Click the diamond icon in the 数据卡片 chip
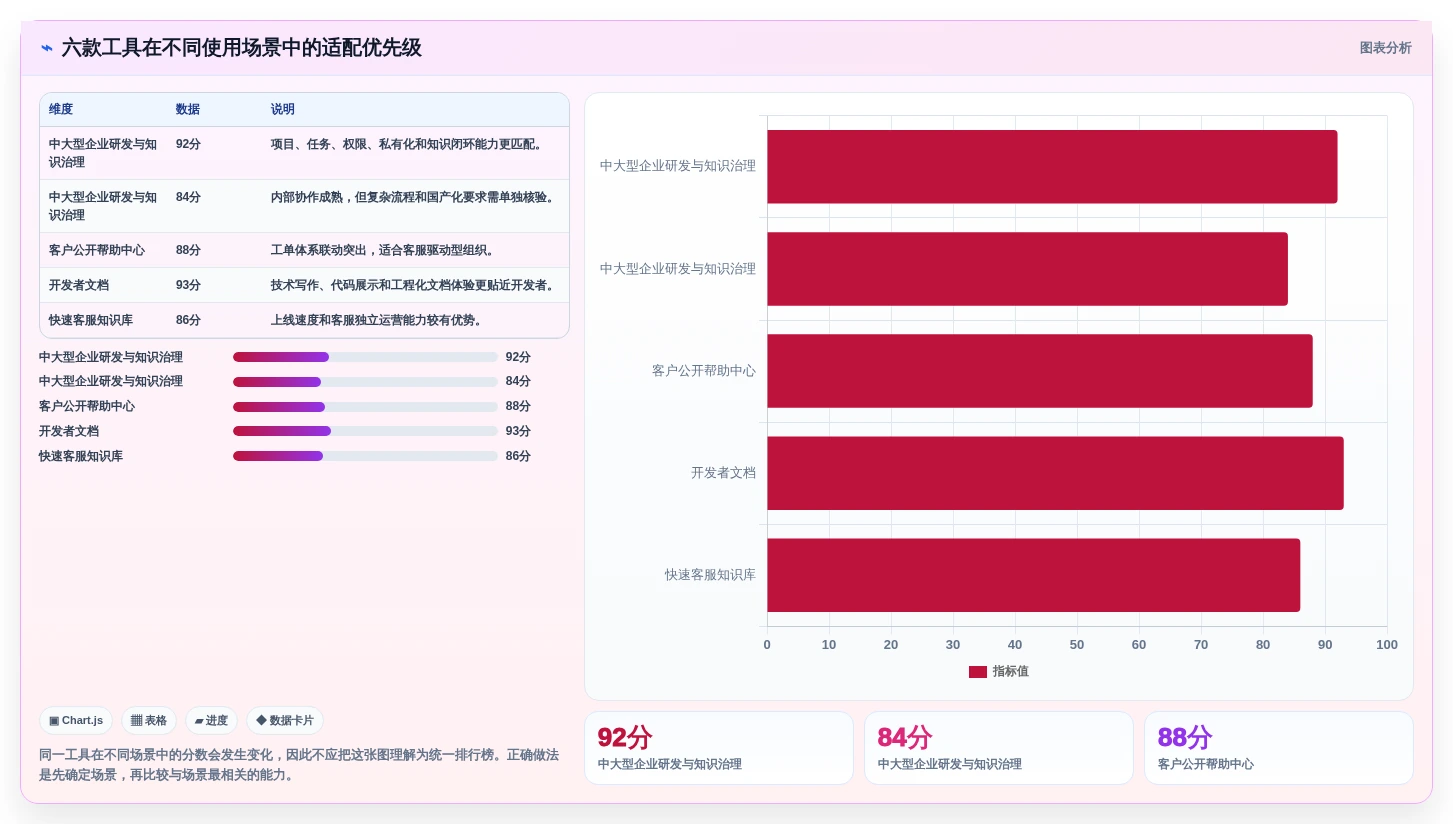 [x=261, y=720]
